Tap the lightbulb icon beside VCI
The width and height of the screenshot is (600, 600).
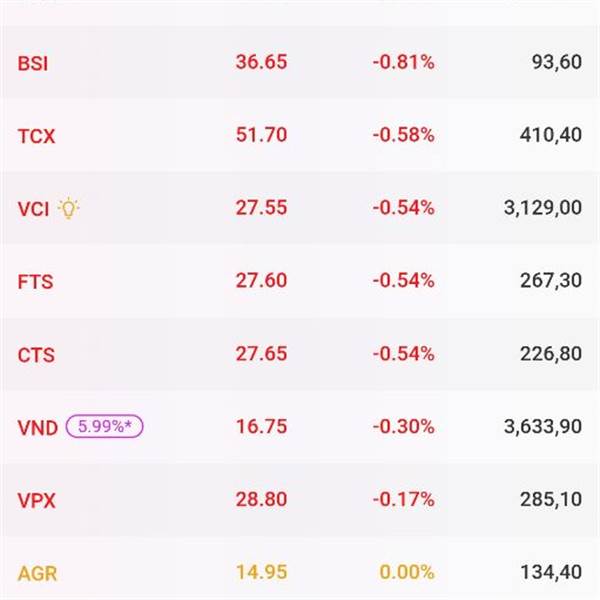coord(68,208)
